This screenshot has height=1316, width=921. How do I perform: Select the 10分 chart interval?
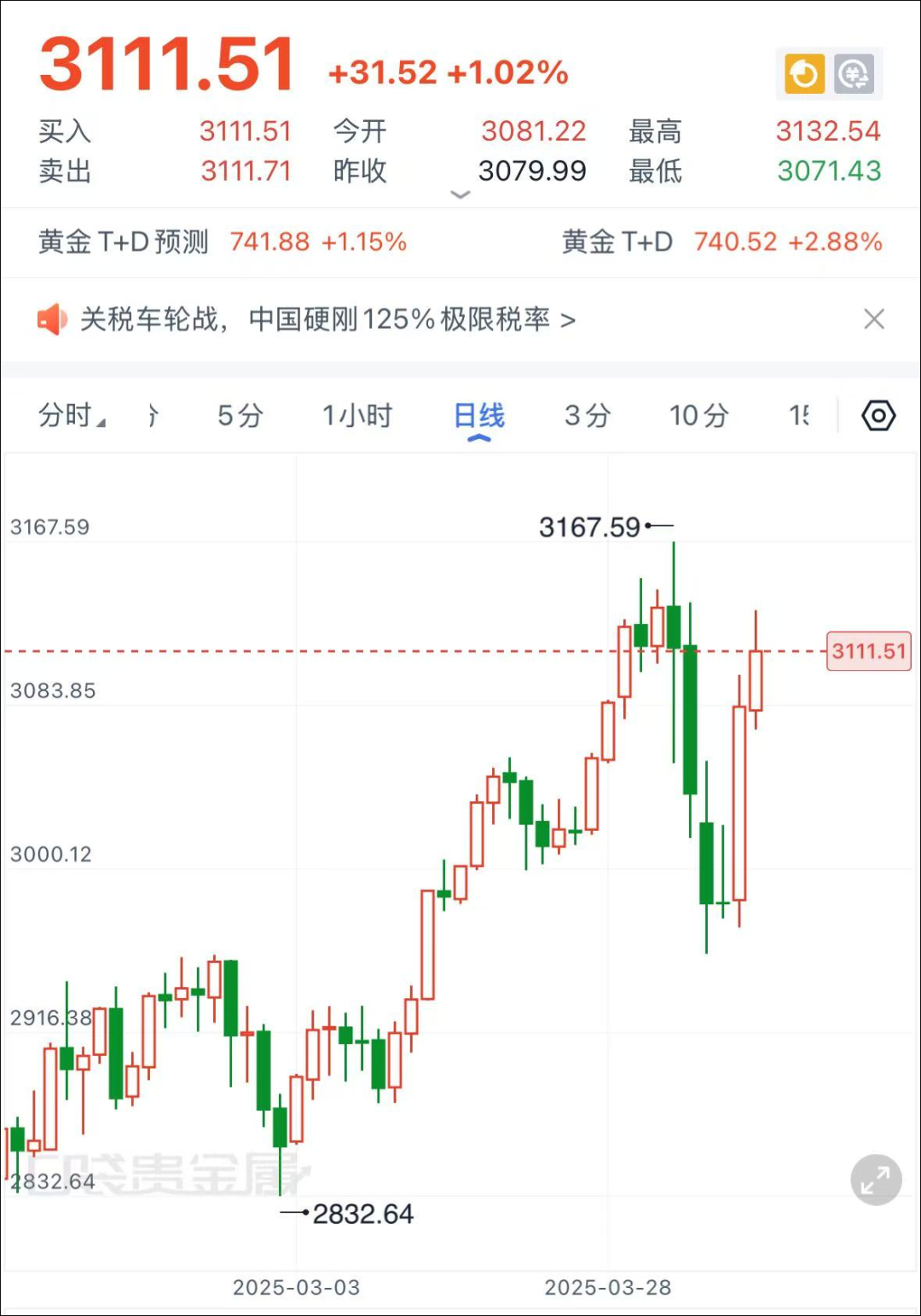698,416
